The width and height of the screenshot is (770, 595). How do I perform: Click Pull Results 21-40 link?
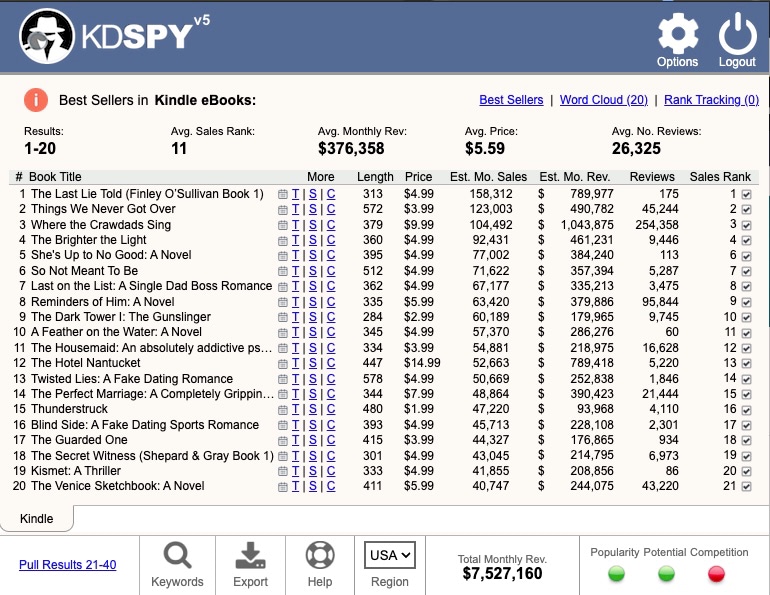point(68,565)
